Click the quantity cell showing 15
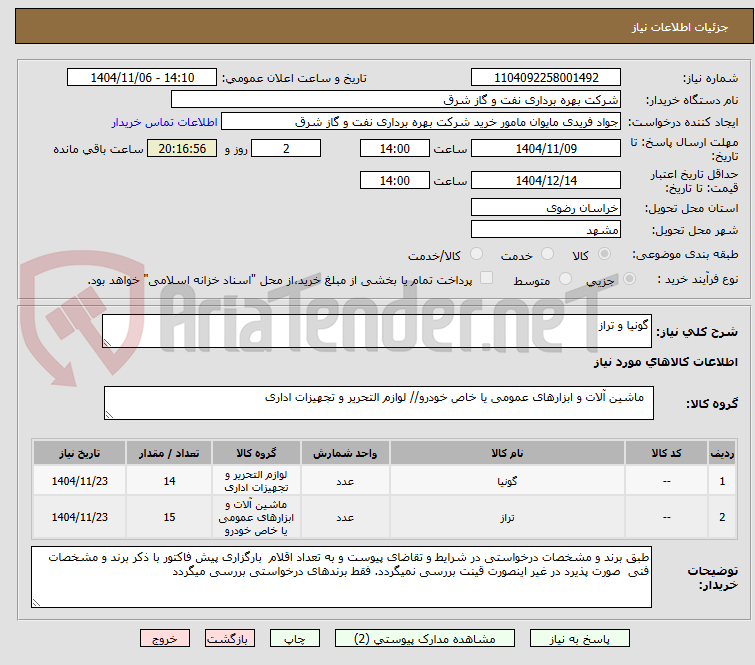Image resolution: width=755 pixels, height=665 pixels. 169,517
